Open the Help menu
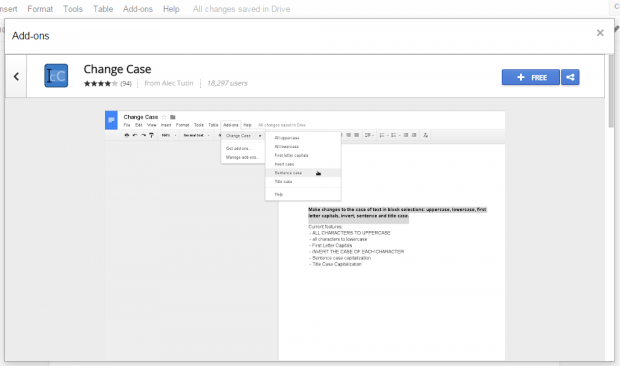 [x=171, y=9]
